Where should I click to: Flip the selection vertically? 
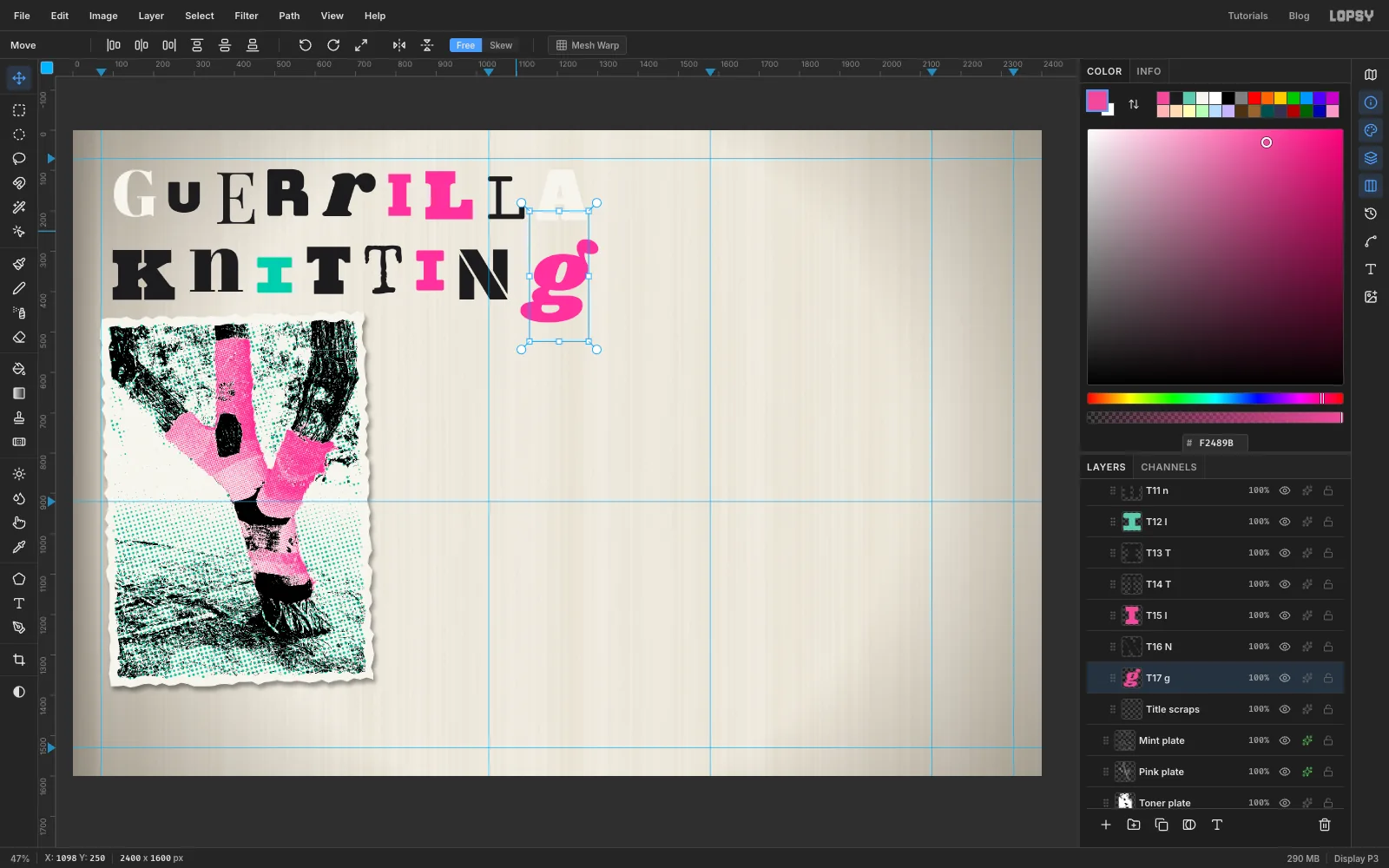pos(427,45)
